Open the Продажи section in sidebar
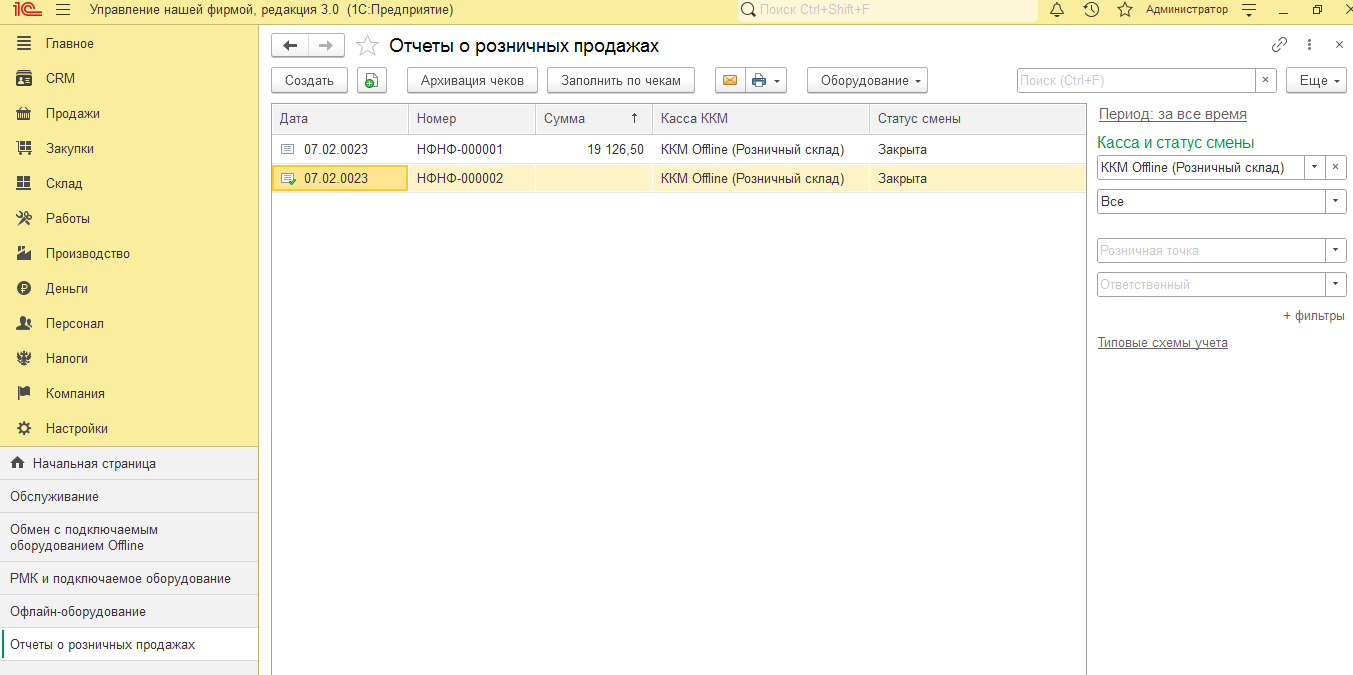Screen dimensions: 1353x675 pyautogui.click(x=72, y=114)
